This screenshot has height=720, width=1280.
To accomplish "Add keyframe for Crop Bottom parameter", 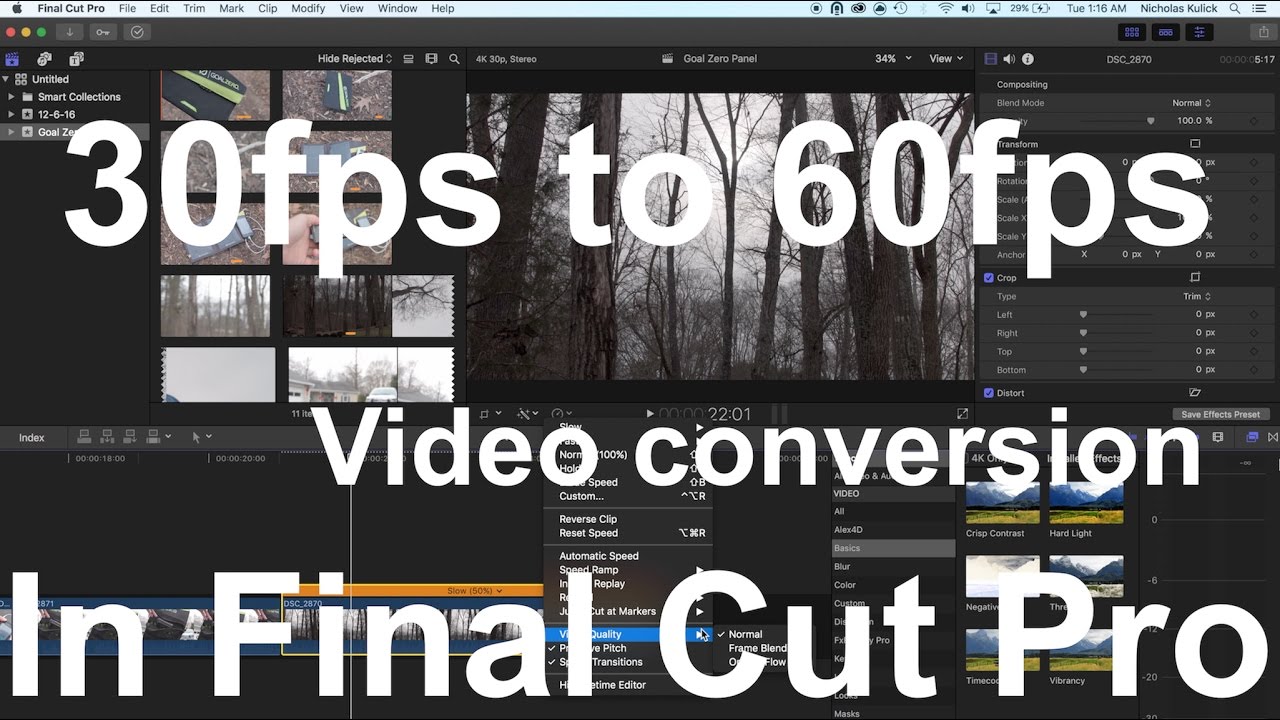I will pos(1254,370).
